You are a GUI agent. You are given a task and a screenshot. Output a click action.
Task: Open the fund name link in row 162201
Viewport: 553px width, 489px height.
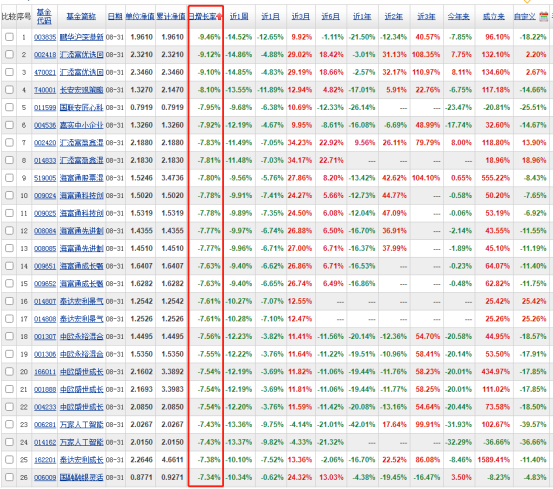[81, 460]
